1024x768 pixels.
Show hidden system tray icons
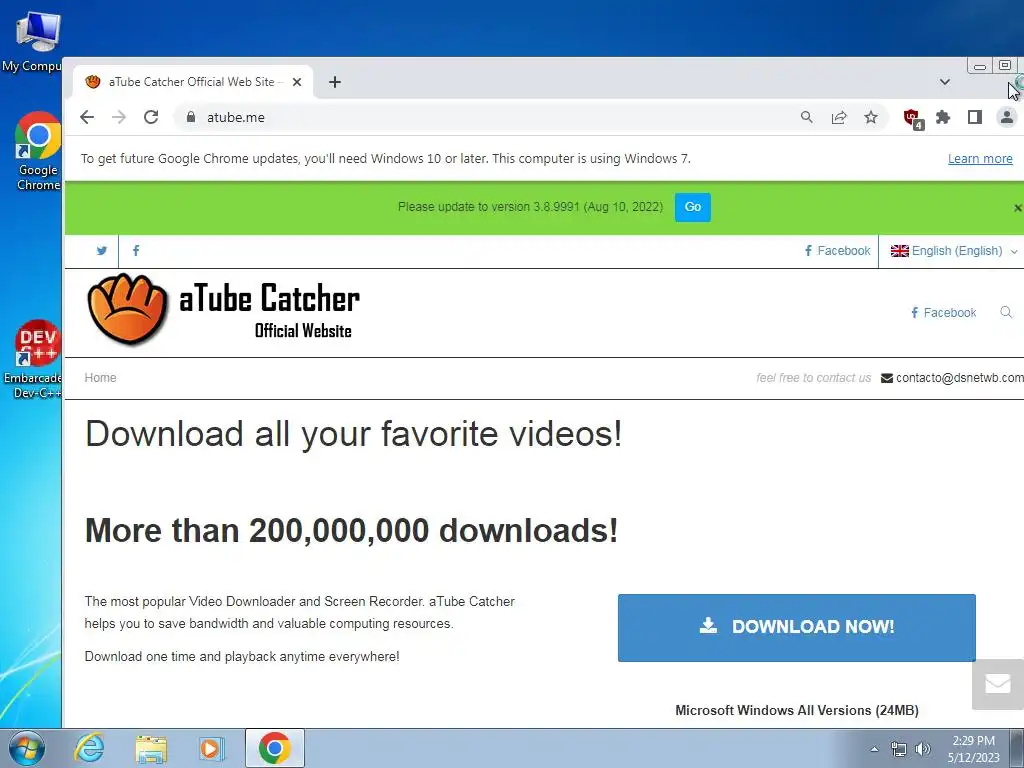[874, 749]
